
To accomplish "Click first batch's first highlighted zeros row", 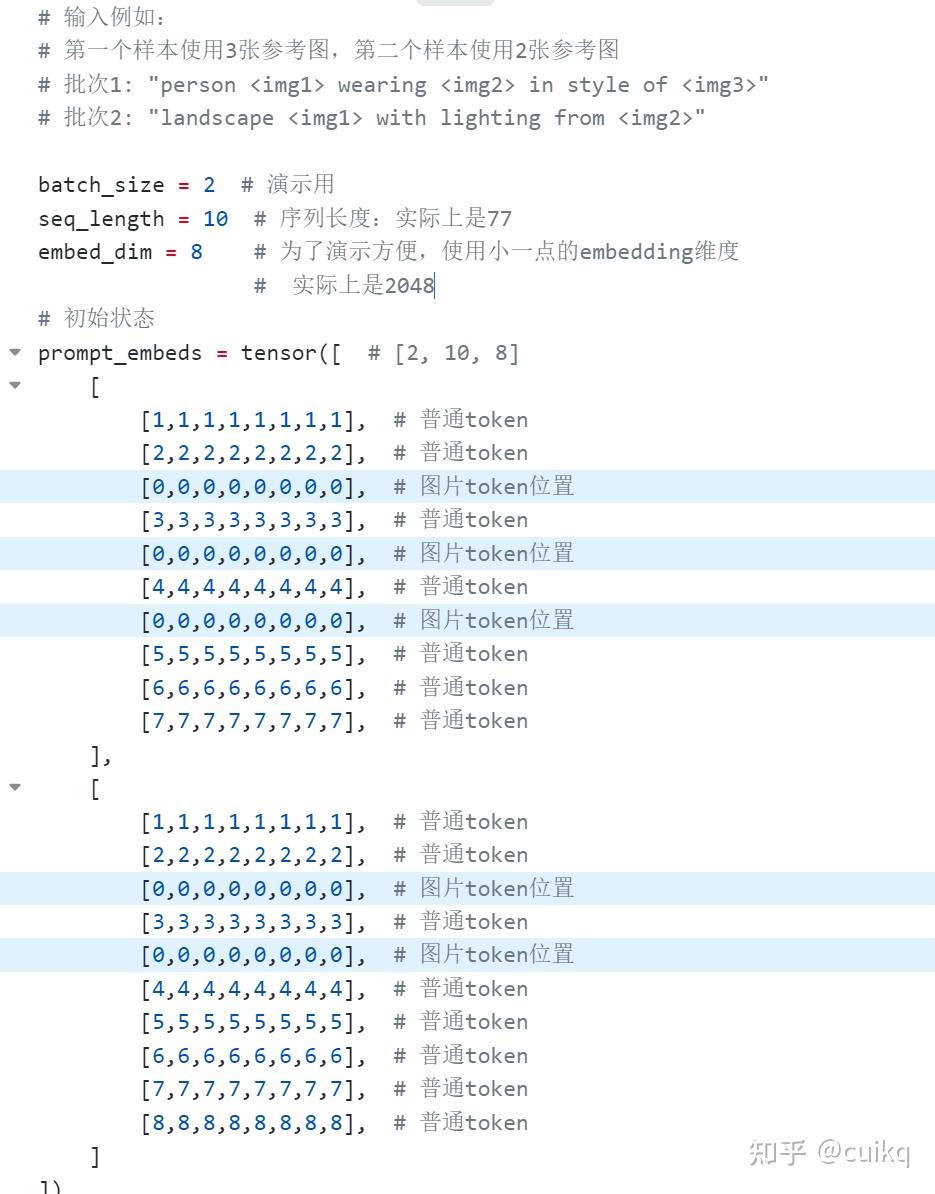I will 468,487.
